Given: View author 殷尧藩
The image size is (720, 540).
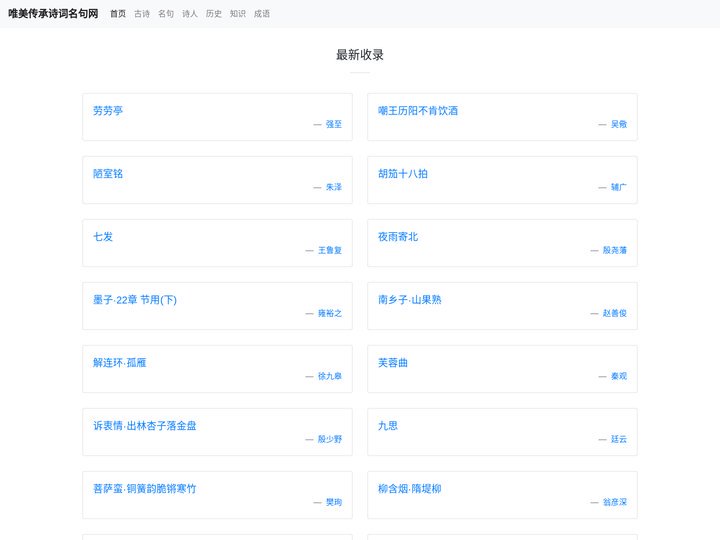Looking at the screenshot, I should (615, 250).
